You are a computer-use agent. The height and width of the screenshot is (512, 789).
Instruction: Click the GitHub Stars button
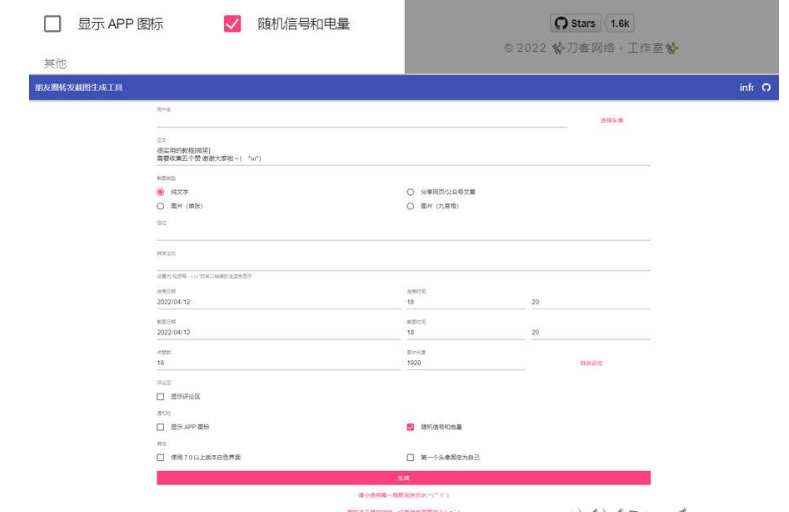(575, 23)
